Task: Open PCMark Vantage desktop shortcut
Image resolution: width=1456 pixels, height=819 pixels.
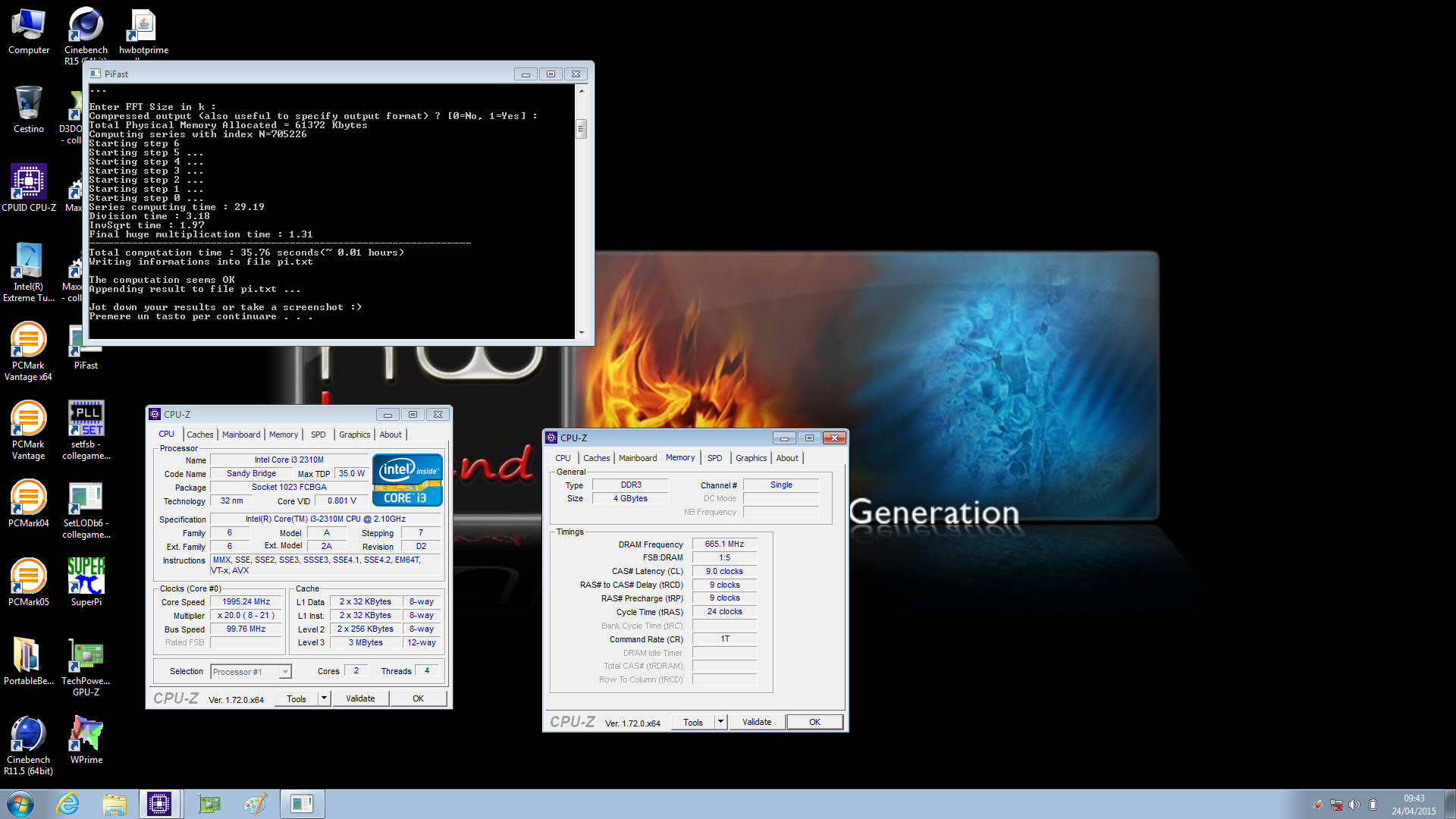Action: point(28,431)
